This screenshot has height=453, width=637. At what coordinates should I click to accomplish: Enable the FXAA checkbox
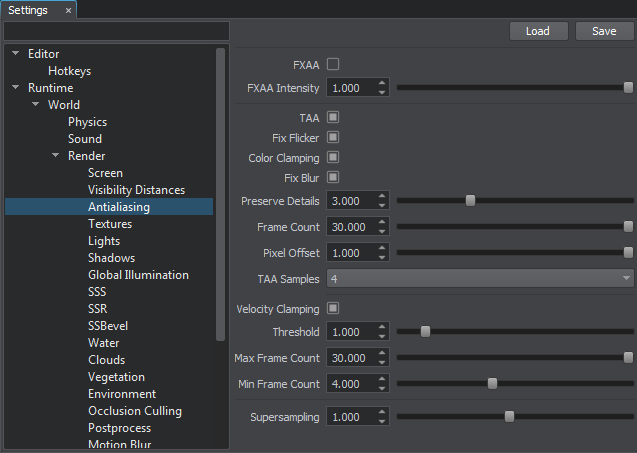pyautogui.click(x=333, y=64)
